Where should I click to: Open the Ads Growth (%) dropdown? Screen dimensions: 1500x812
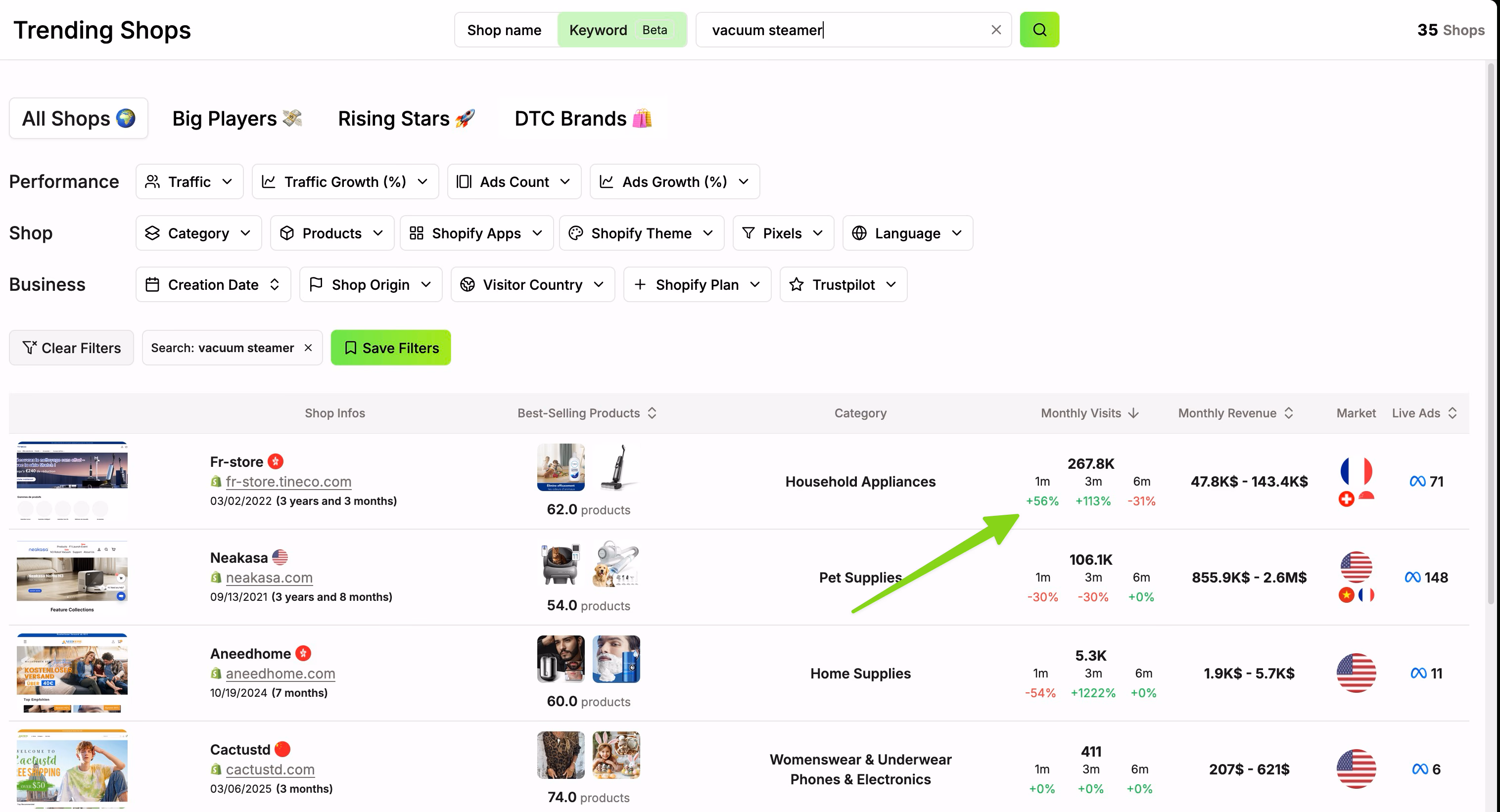click(674, 181)
